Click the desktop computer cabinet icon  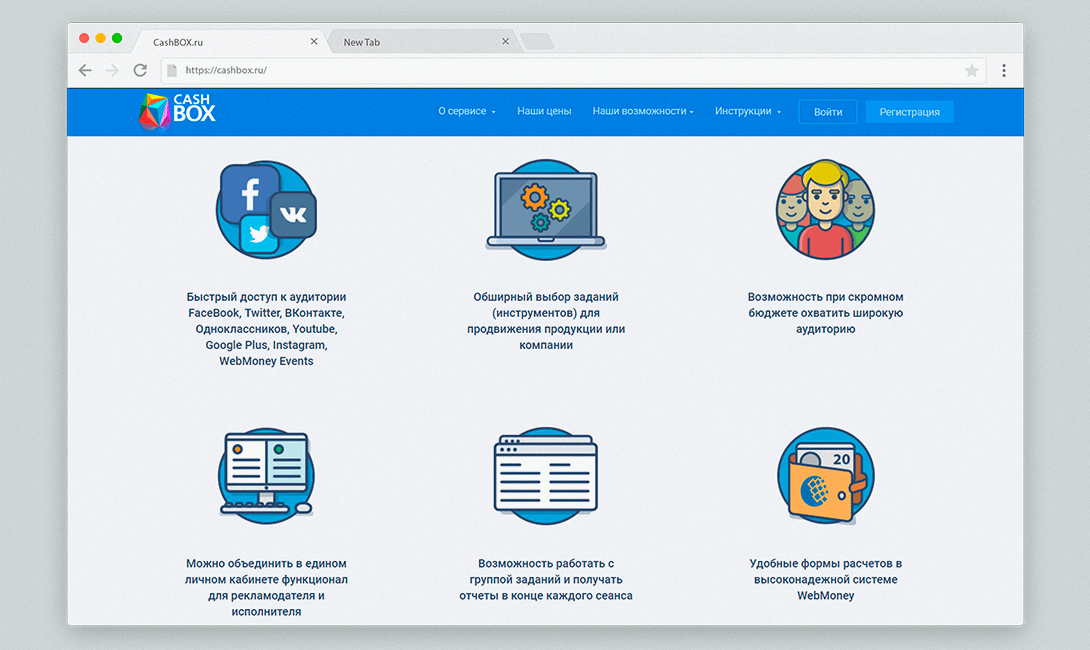click(x=266, y=476)
